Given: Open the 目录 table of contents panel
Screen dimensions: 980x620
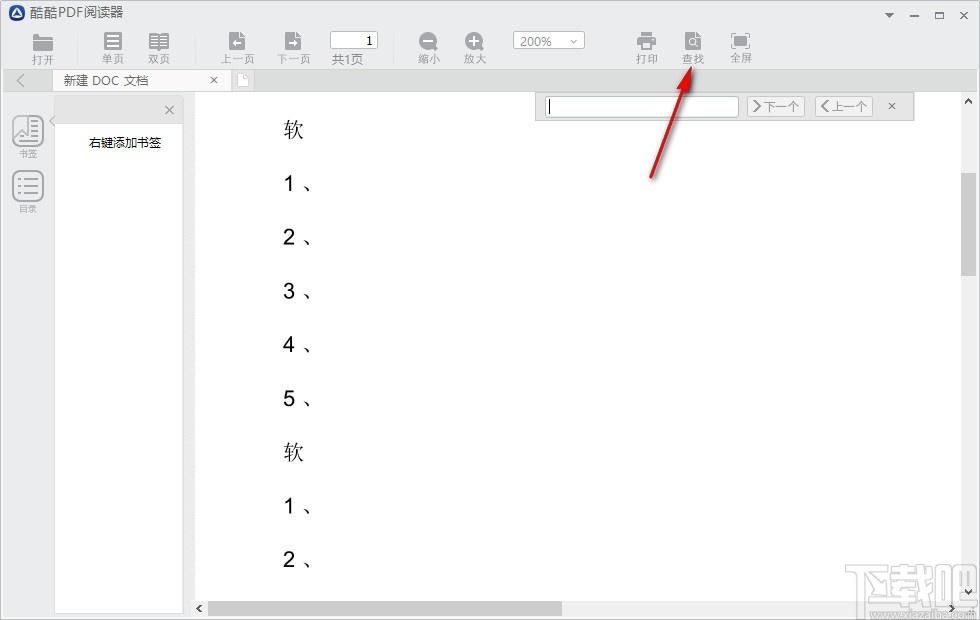Looking at the screenshot, I should (28, 191).
